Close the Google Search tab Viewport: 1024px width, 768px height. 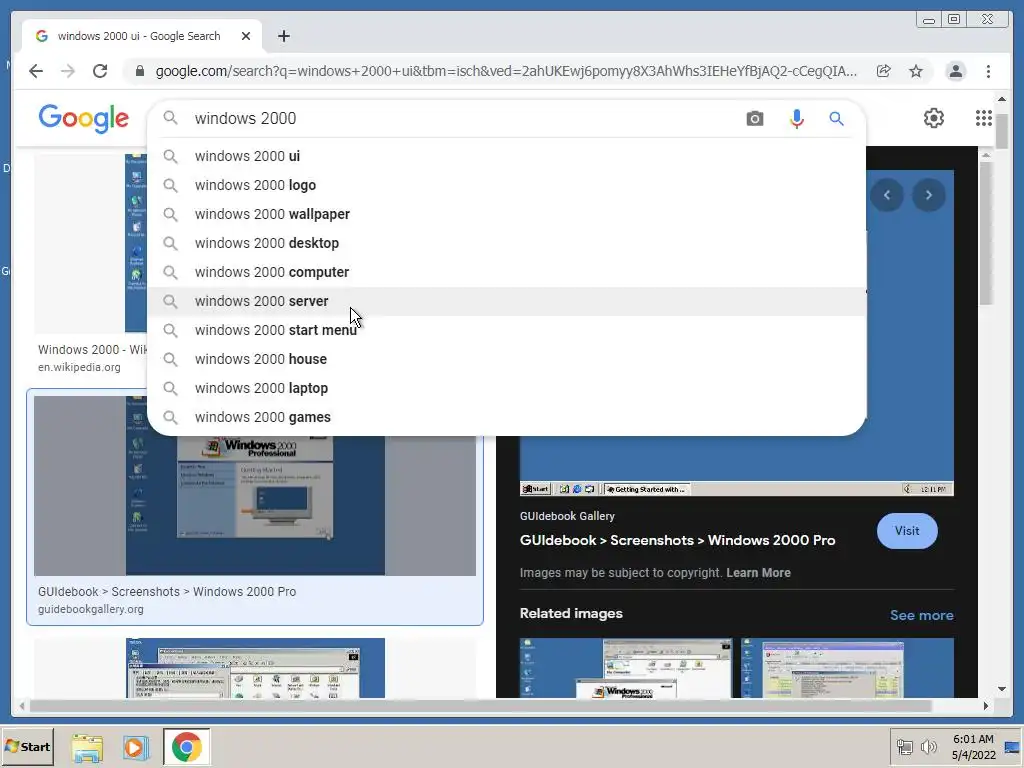click(x=246, y=36)
